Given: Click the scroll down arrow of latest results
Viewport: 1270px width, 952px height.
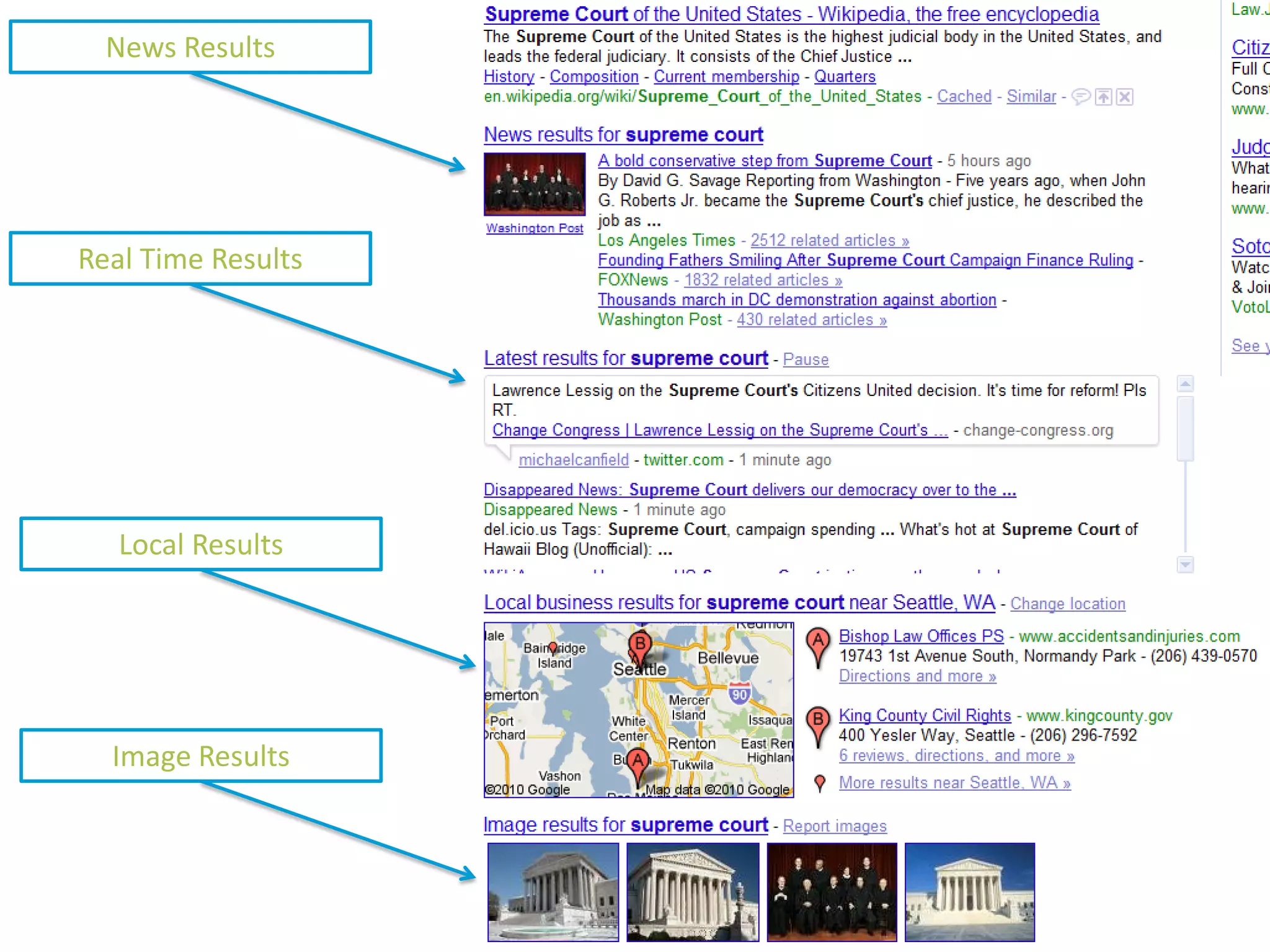Looking at the screenshot, I should tap(1185, 564).
